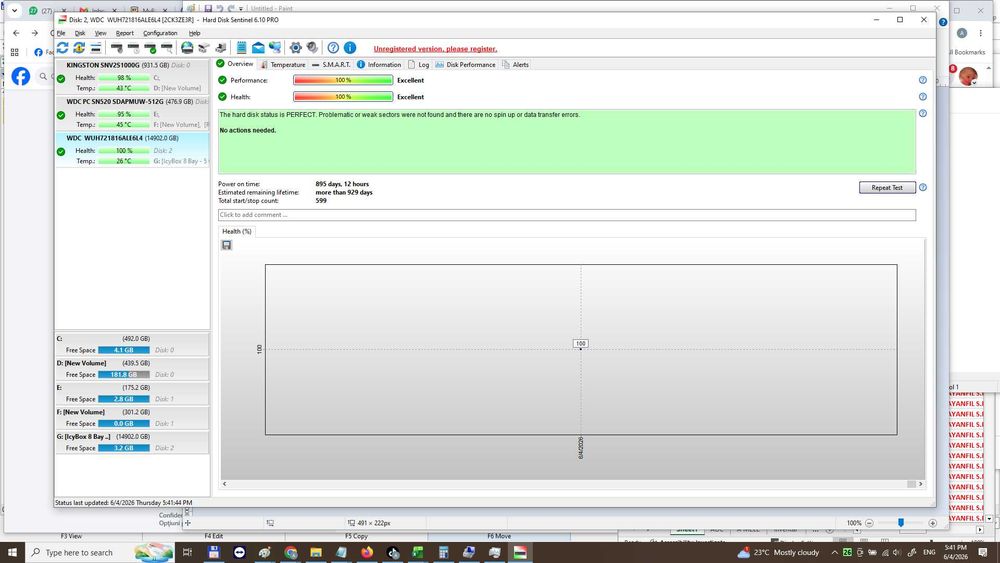
Task: Switch to the Information tab
Action: 379,64
